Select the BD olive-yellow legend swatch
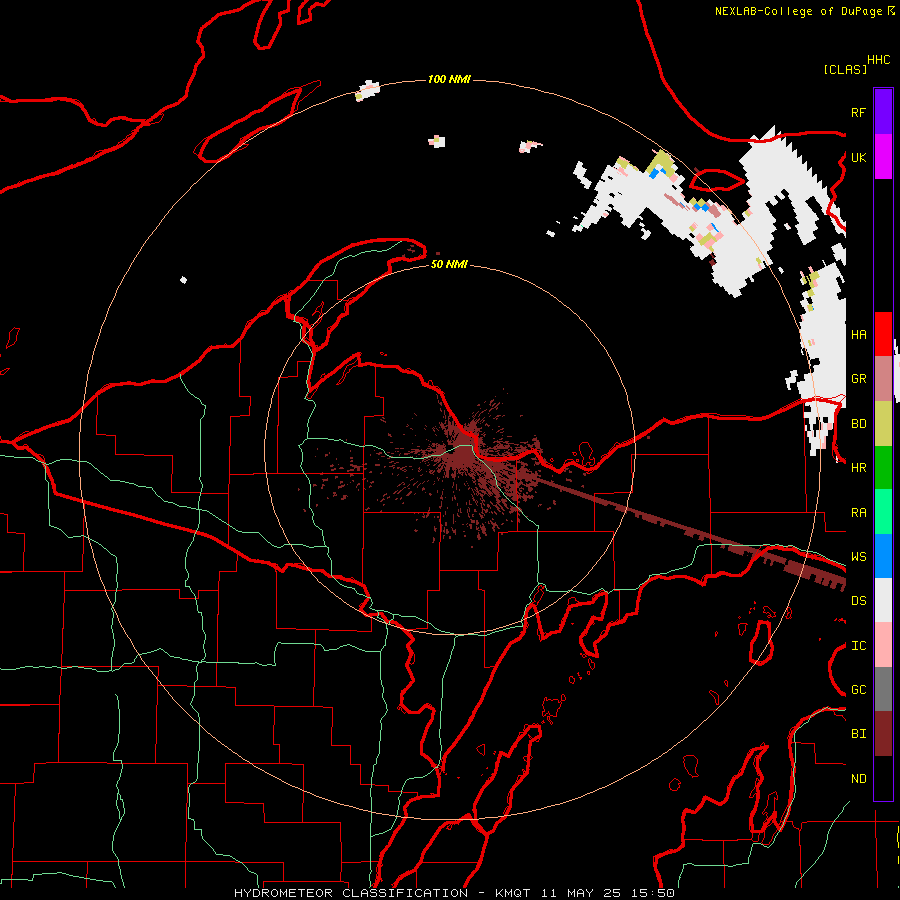The image size is (900, 900). 883,424
